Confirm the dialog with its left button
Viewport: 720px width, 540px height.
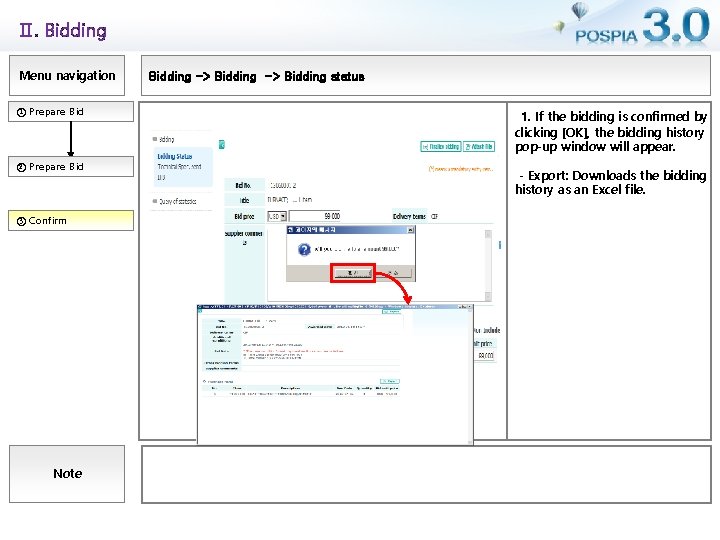pos(352,273)
